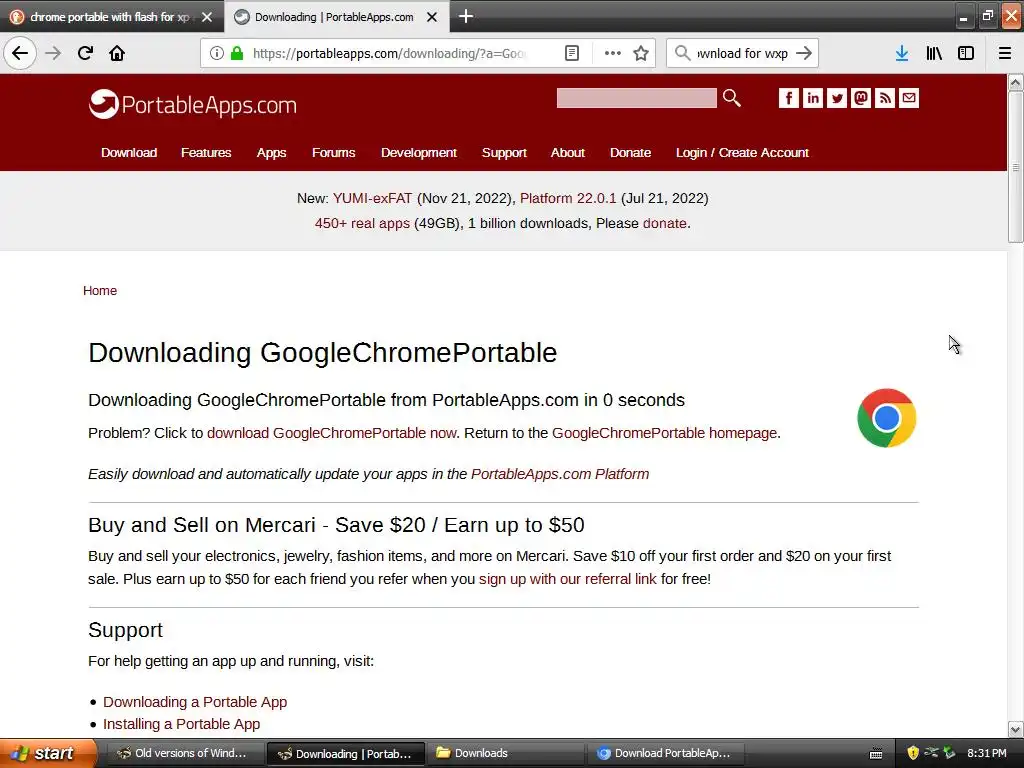Open the PortableApps.com Platform link
Viewport: 1024px width, 768px height.
tap(560, 474)
